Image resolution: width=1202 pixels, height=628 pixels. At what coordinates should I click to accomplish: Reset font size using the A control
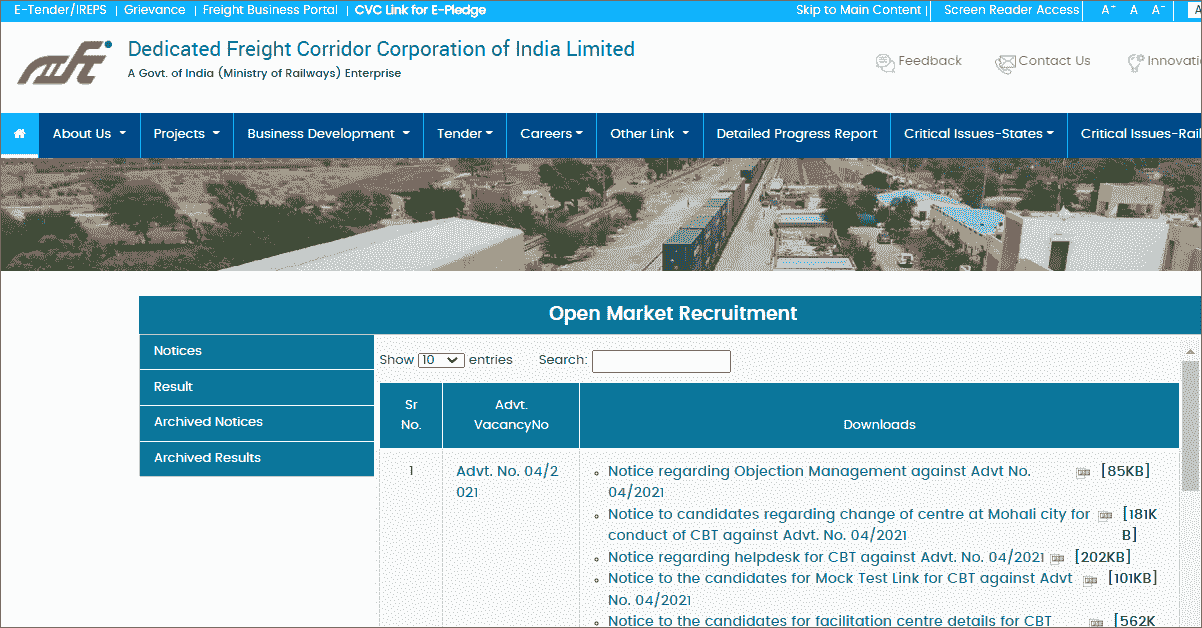pyautogui.click(x=1132, y=10)
